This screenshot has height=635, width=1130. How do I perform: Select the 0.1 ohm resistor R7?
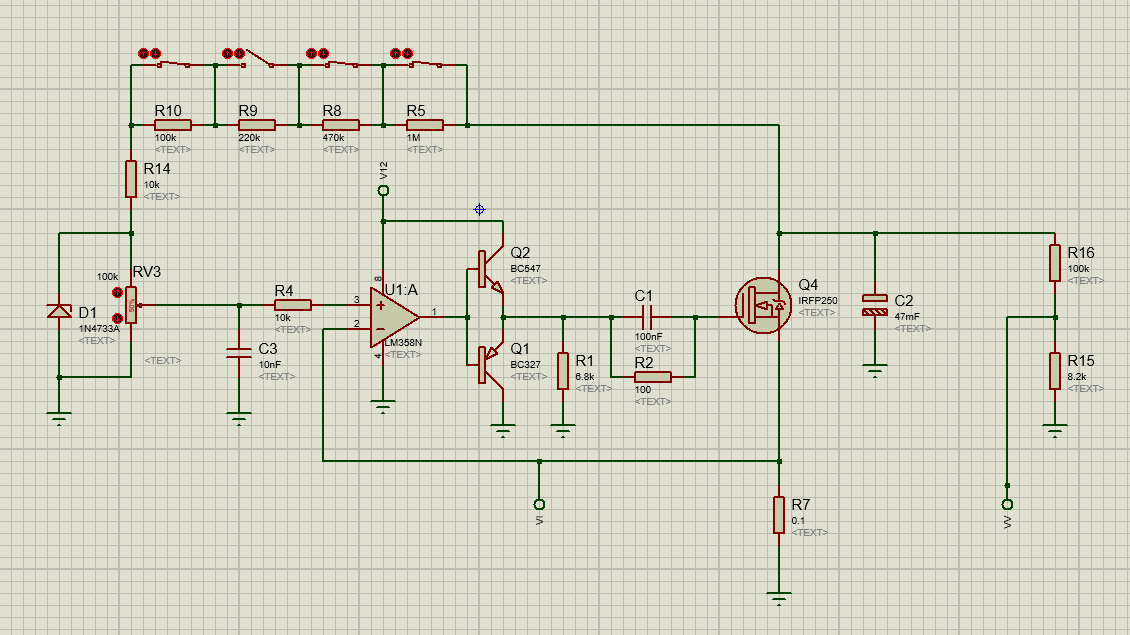pyautogui.click(x=778, y=514)
